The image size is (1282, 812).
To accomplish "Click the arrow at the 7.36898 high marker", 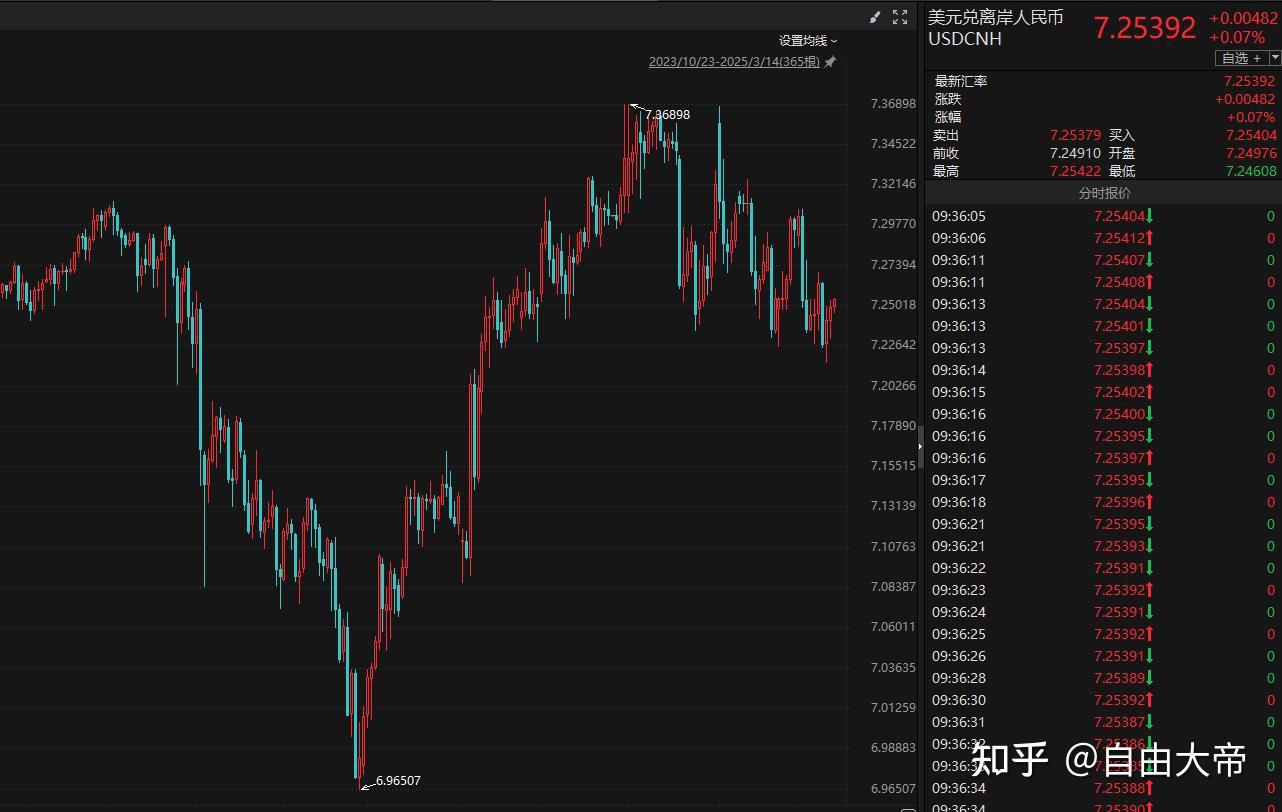I will coord(635,106).
